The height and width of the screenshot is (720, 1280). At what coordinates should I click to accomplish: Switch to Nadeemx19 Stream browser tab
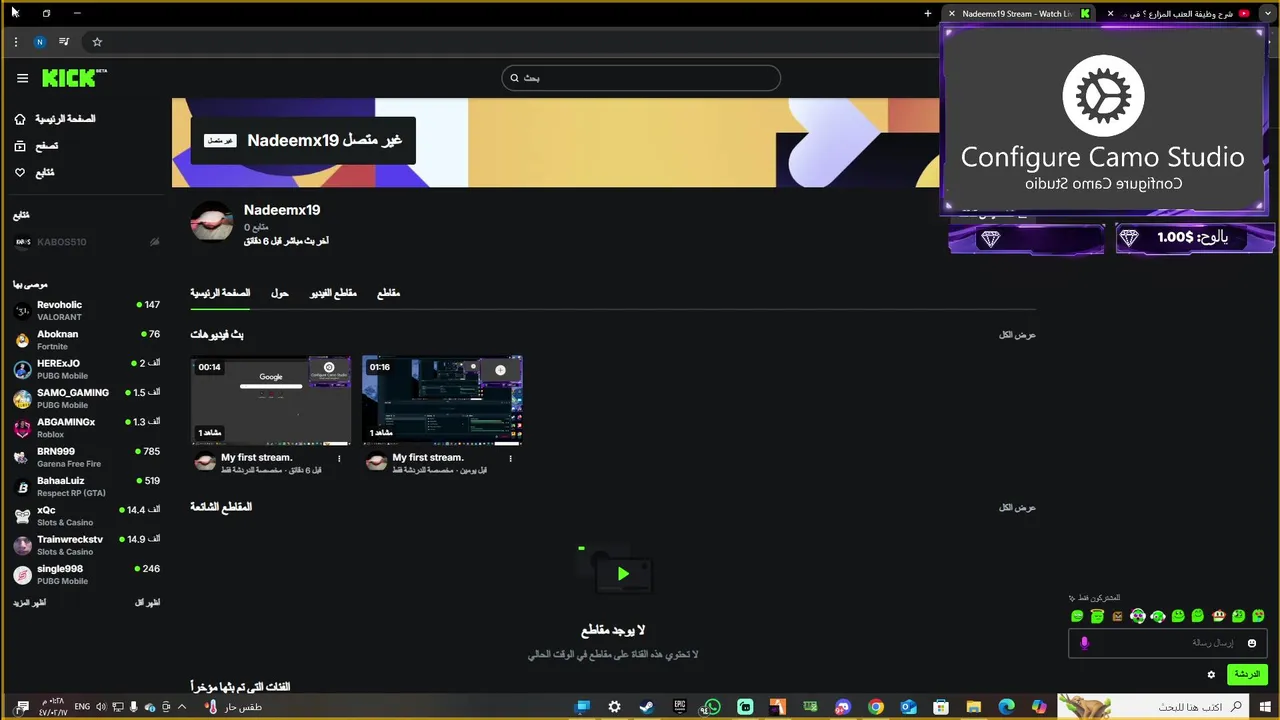[1020, 14]
